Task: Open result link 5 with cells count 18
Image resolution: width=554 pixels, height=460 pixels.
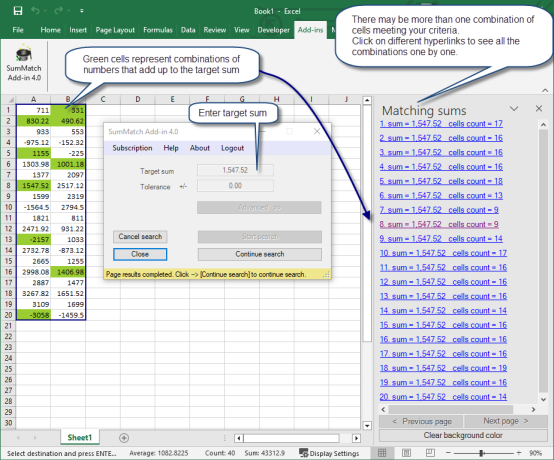Action: (x=441, y=181)
